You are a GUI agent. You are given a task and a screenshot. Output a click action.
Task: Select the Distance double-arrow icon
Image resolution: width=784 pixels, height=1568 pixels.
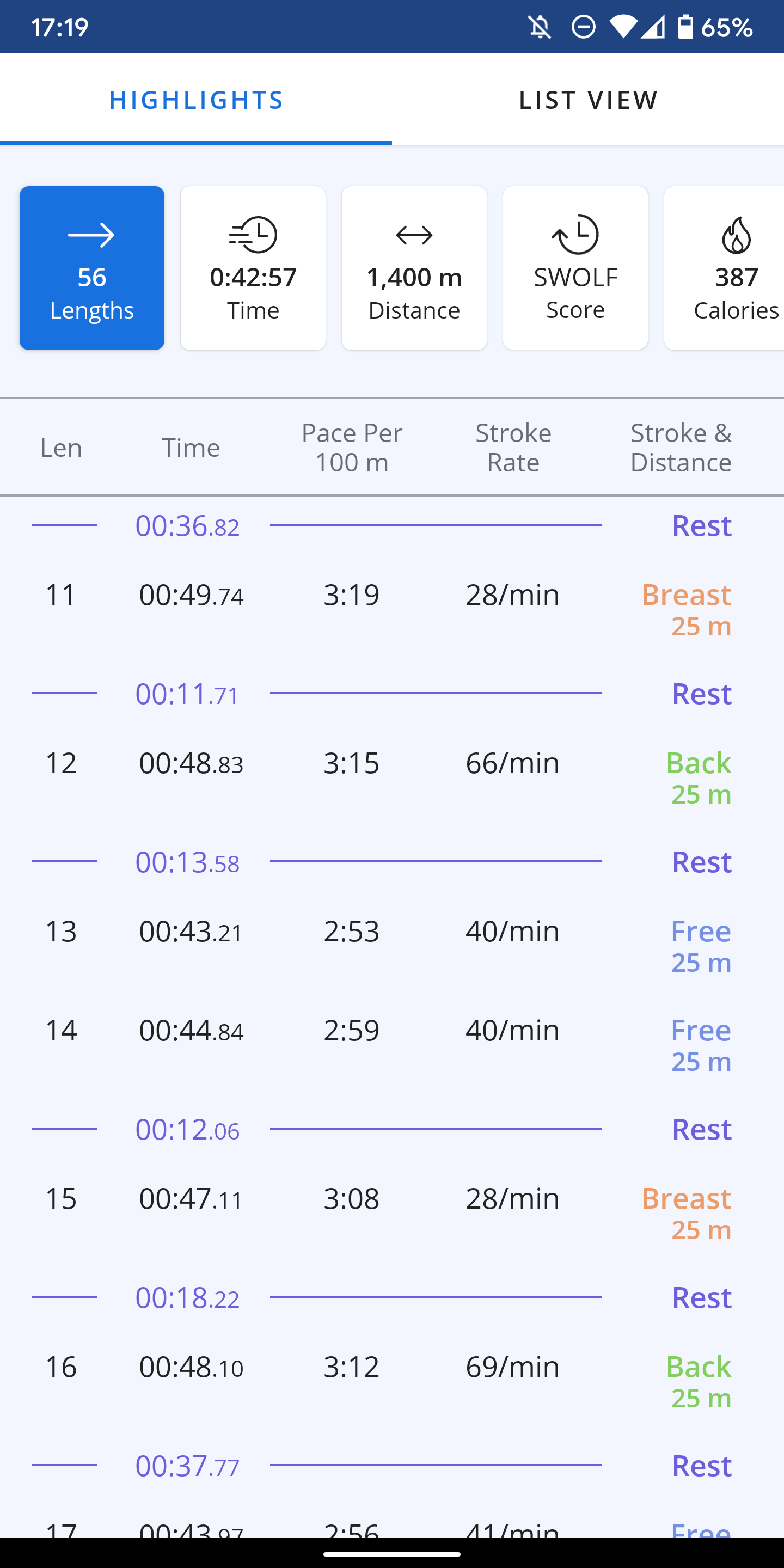pyautogui.click(x=414, y=235)
